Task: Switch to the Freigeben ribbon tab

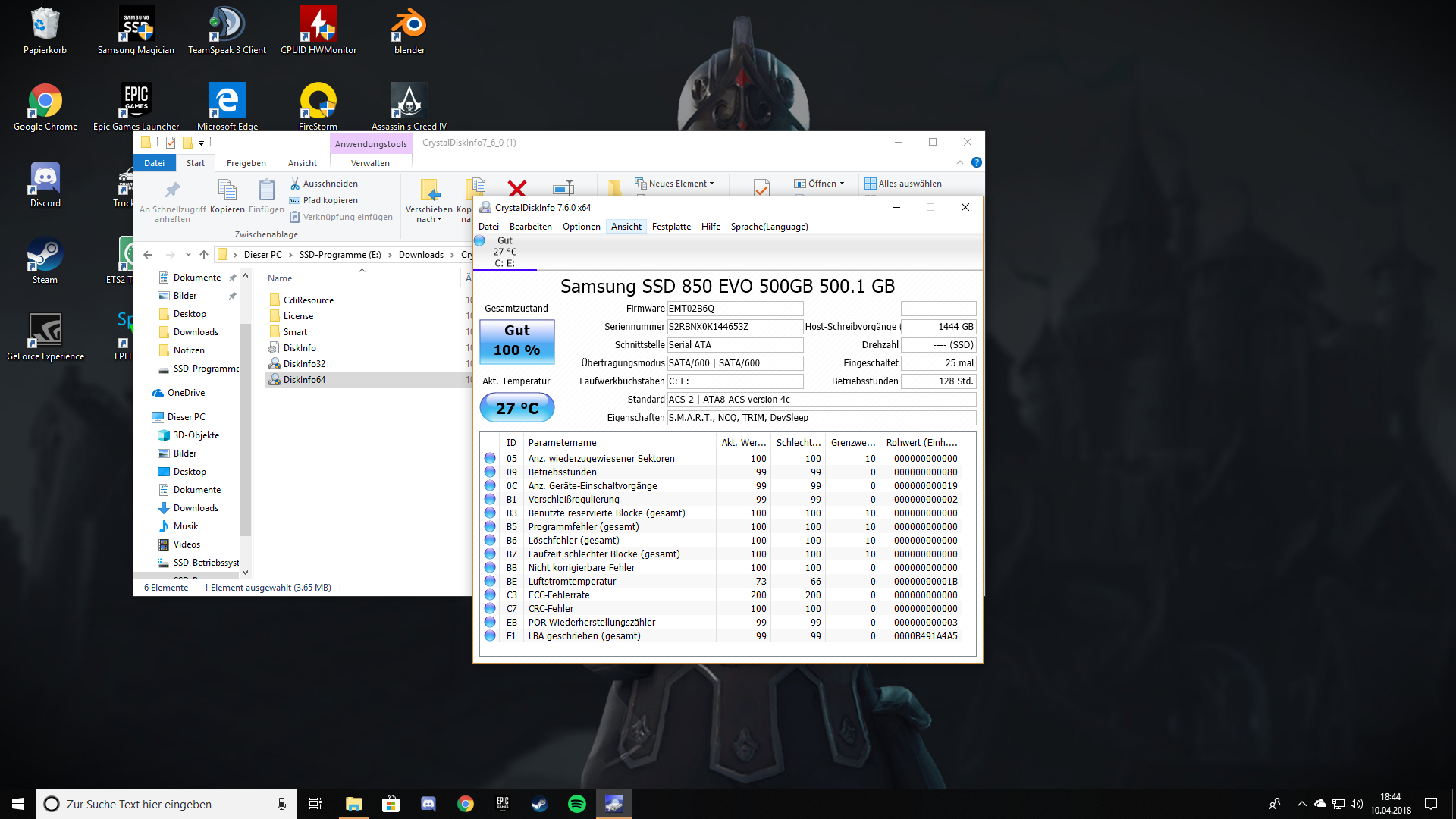Action: (246, 163)
